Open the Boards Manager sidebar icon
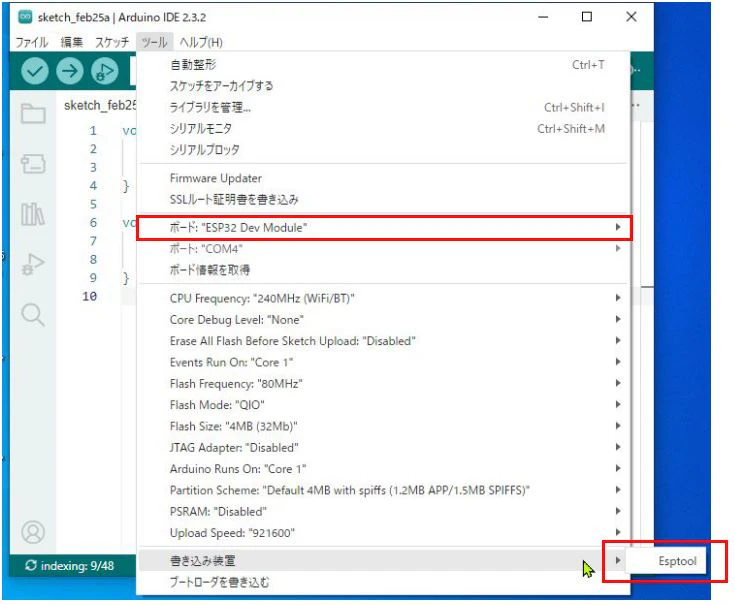The width and height of the screenshot is (735, 605). (x=33, y=164)
